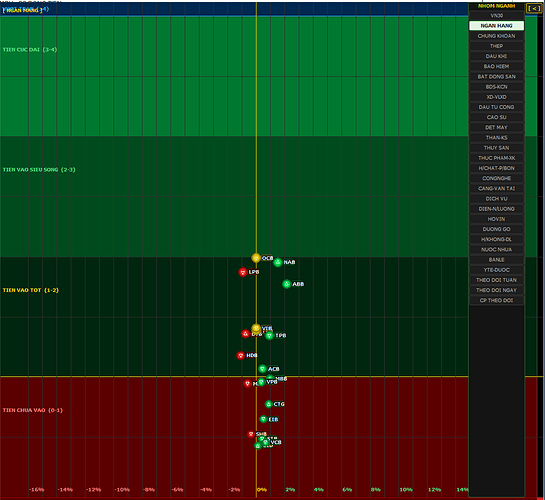Select the green ABB stock marker

point(286,284)
